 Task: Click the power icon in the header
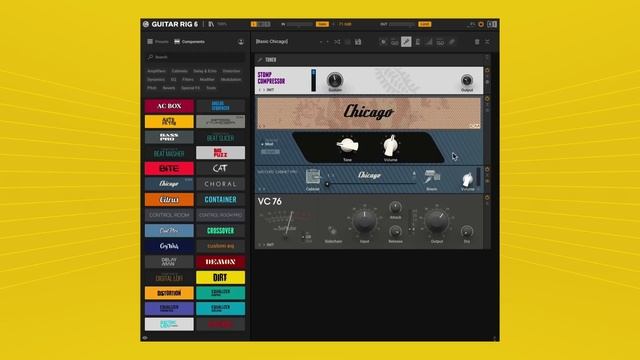[481, 24]
